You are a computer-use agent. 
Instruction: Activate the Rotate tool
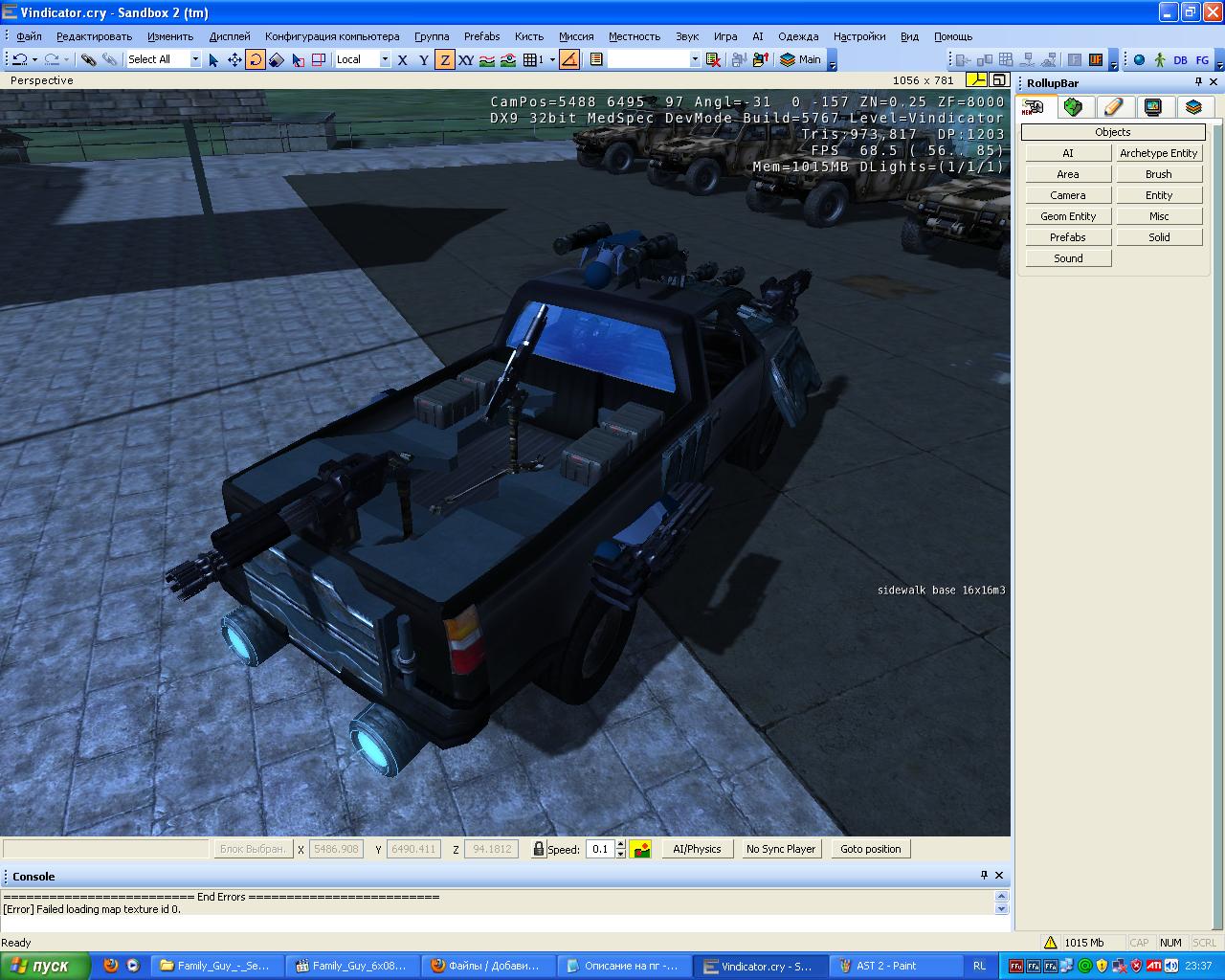click(256, 59)
